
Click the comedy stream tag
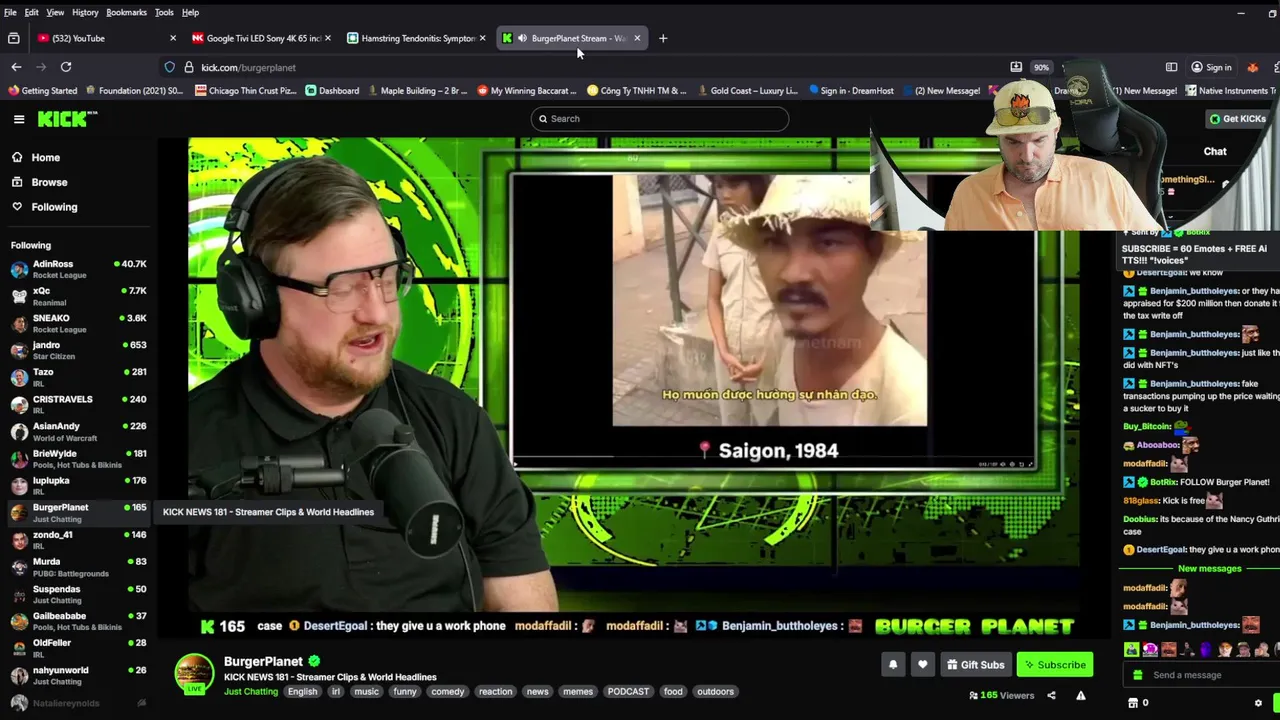coord(448,691)
